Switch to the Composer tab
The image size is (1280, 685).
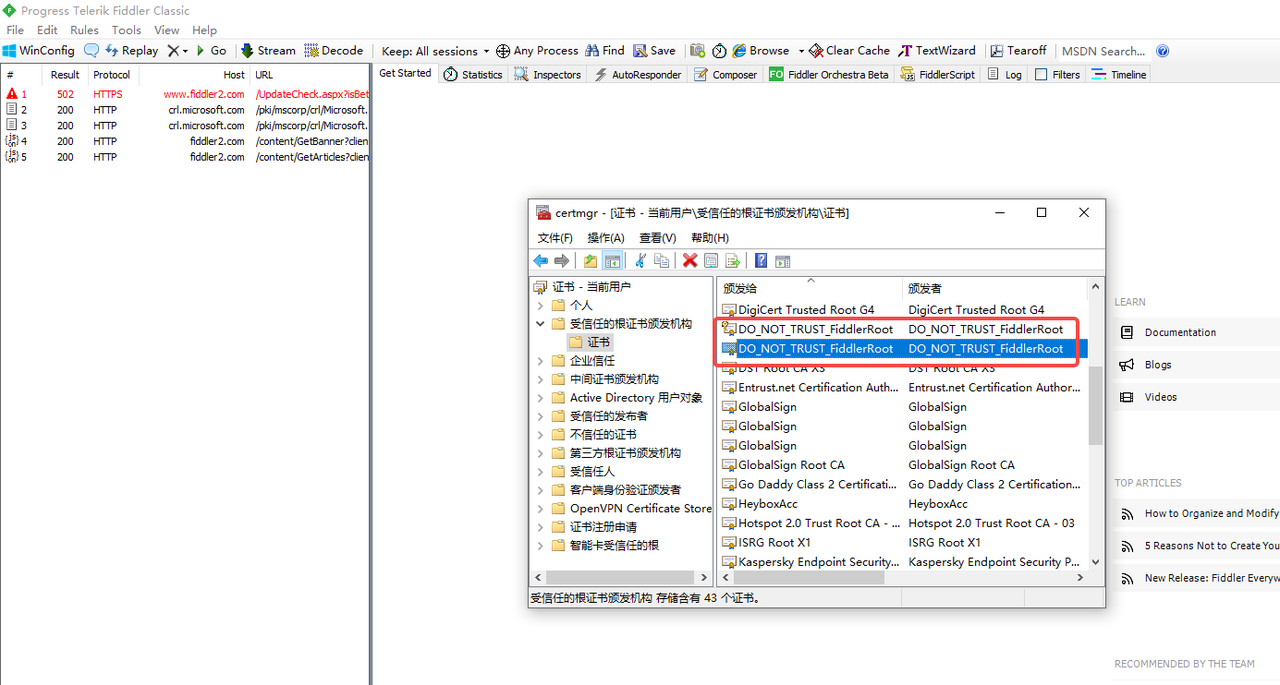click(725, 75)
